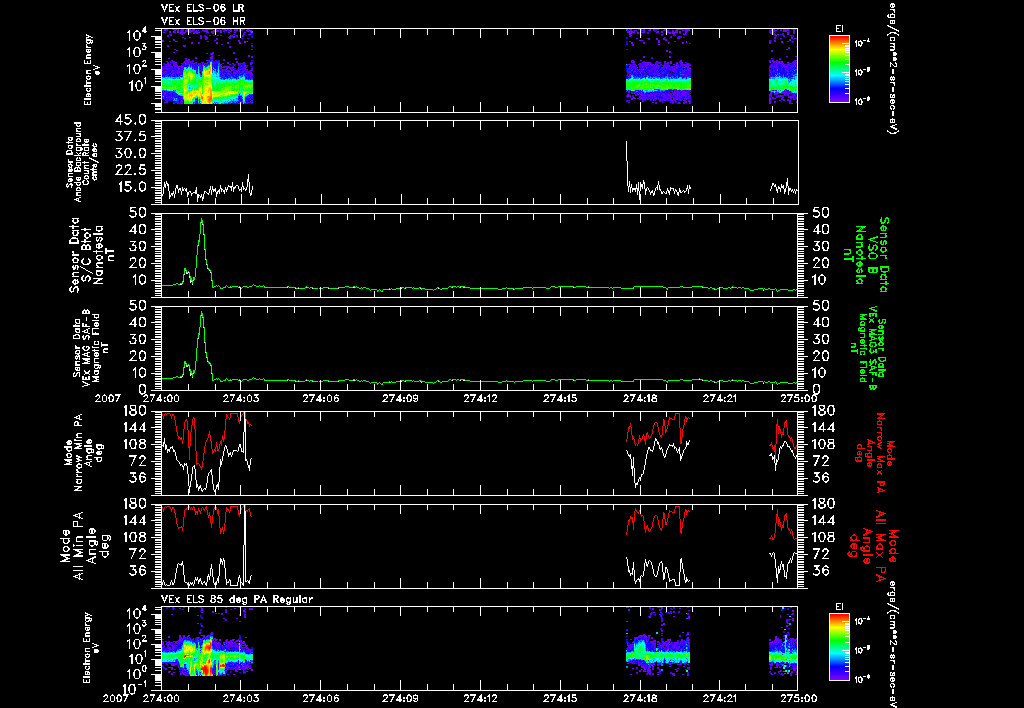Click the '22.5' tick on count rate axis
Screen dimensions: 1024x708
click(x=133, y=170)
